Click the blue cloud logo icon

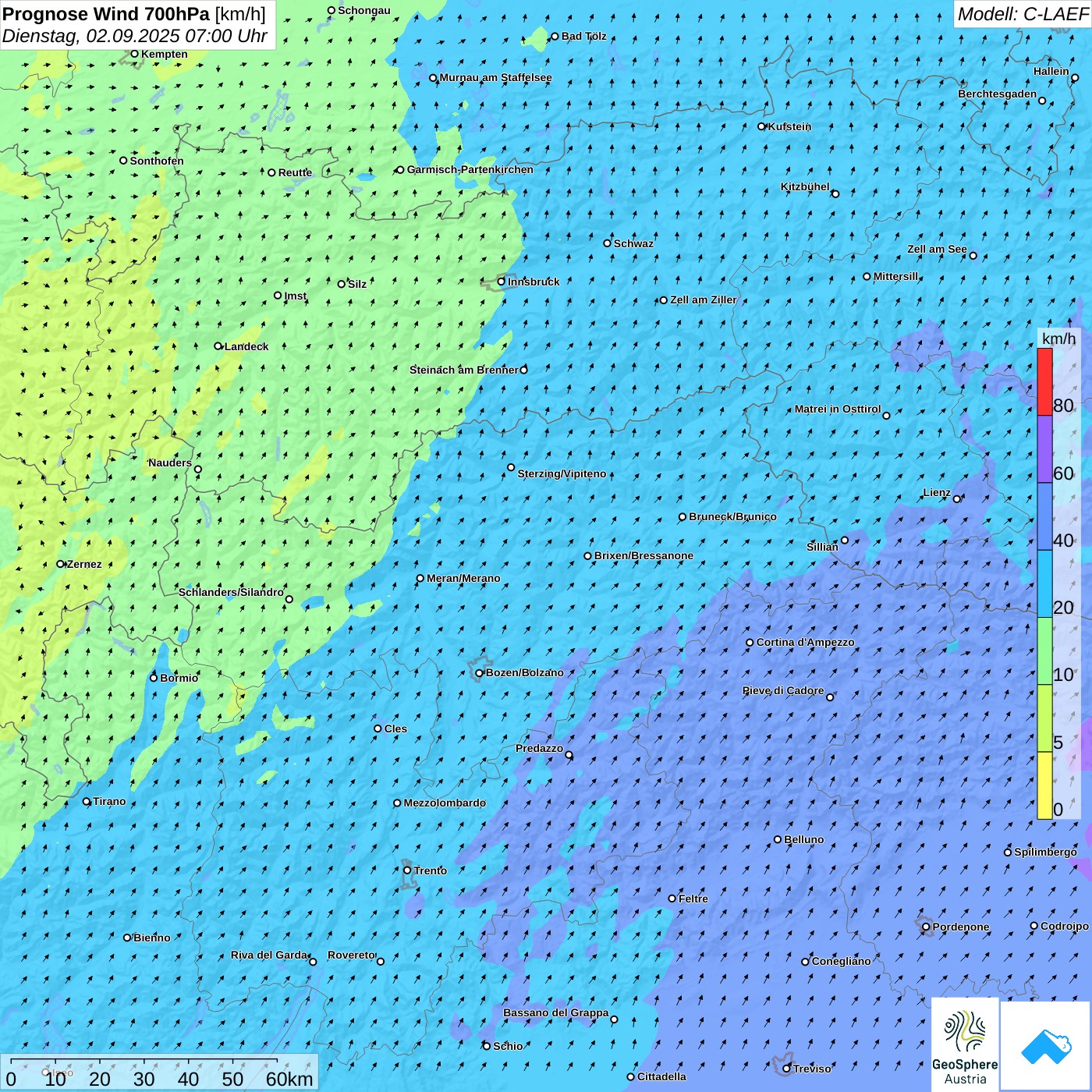1045,1047
